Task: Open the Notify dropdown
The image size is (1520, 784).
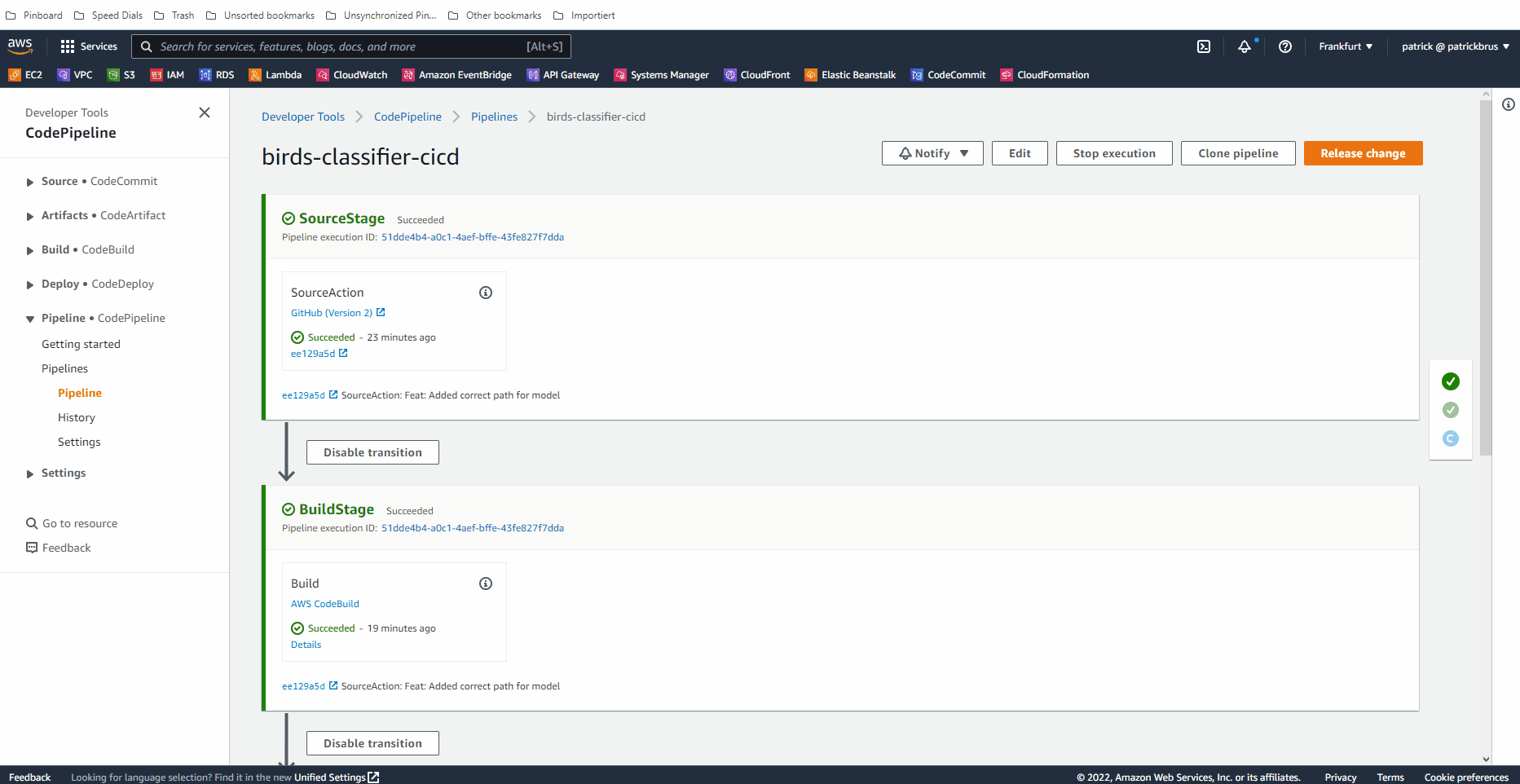Action: click(x=932, y=153)
